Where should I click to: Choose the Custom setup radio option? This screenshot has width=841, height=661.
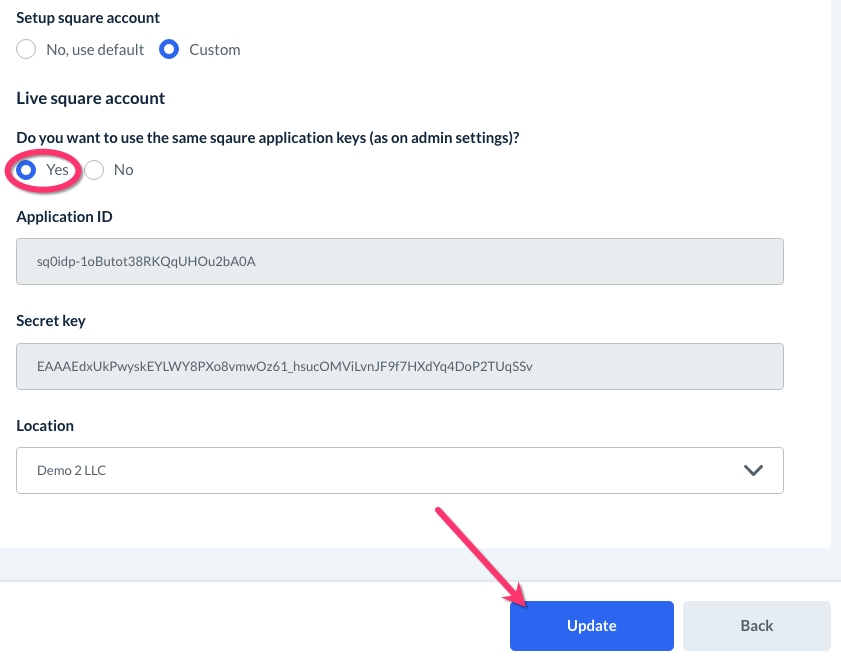coord(170,49)
